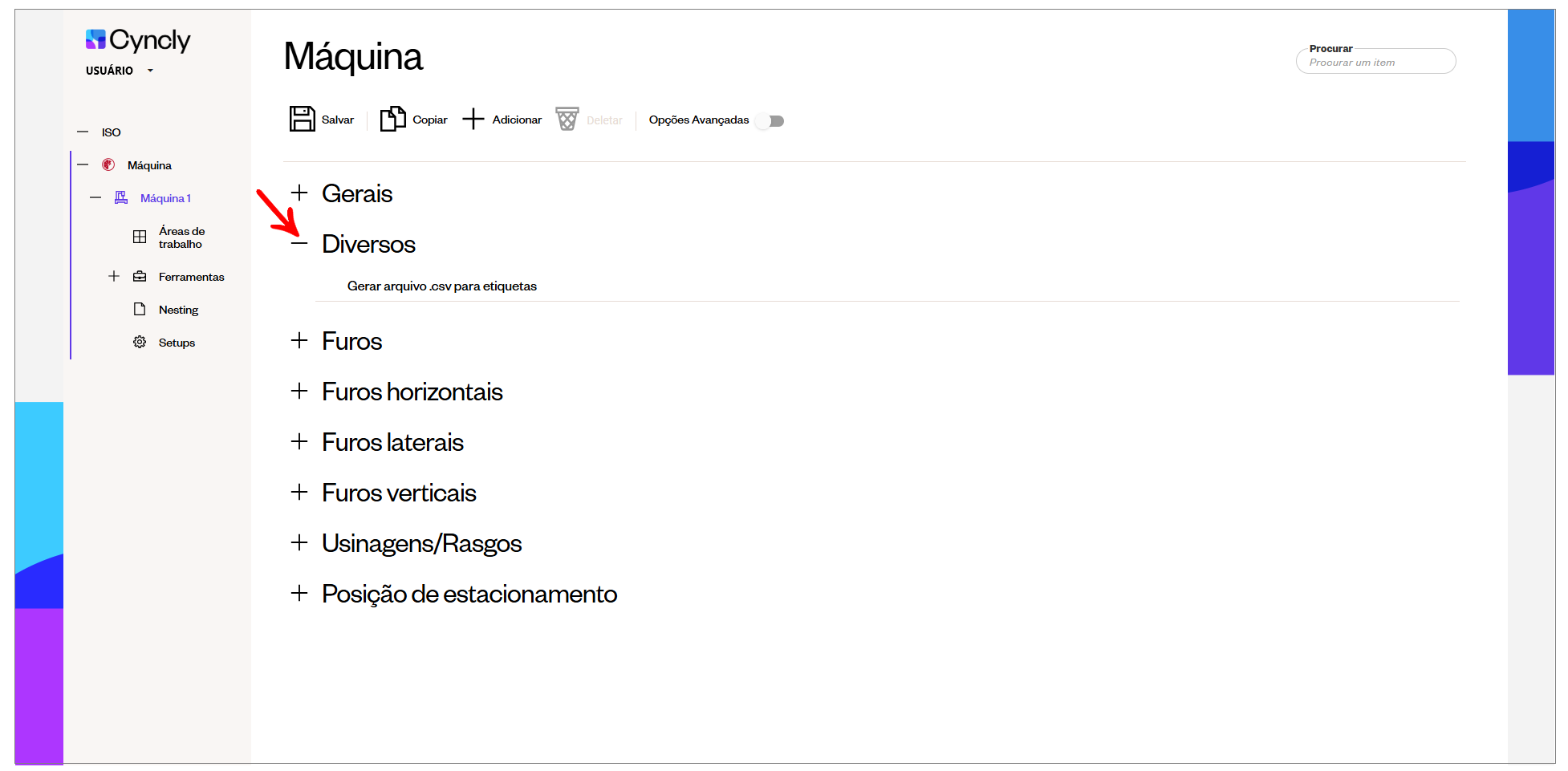Viewport: 1568px width, 771px height.
Task: Expand the Furos horizontais section
Action: click(x=299, y=391)
